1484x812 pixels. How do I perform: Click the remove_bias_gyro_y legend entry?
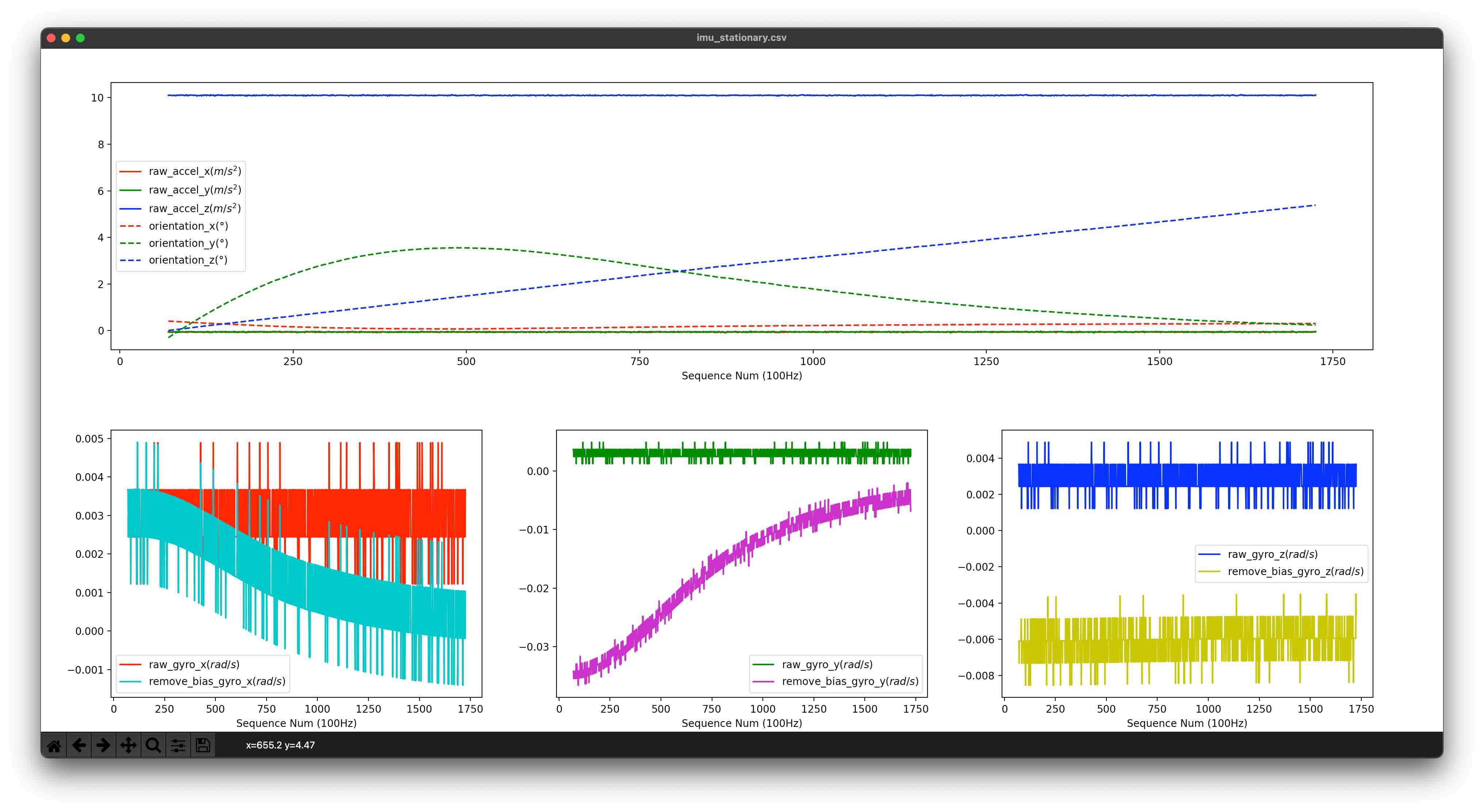(850, 681)
